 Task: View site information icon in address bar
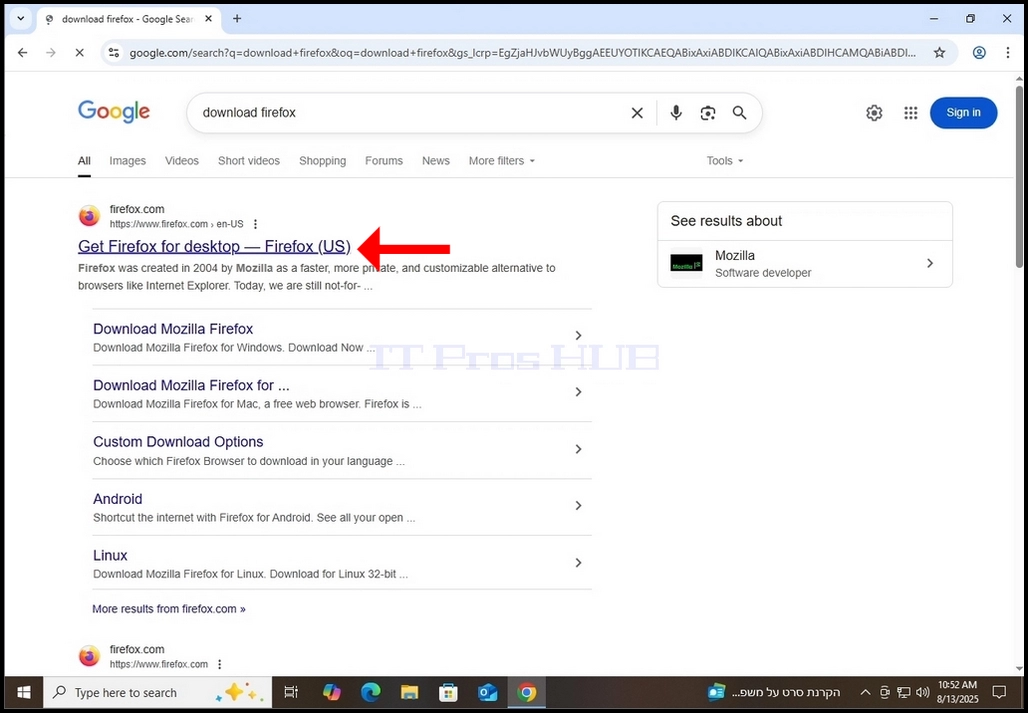coord(114,52)
